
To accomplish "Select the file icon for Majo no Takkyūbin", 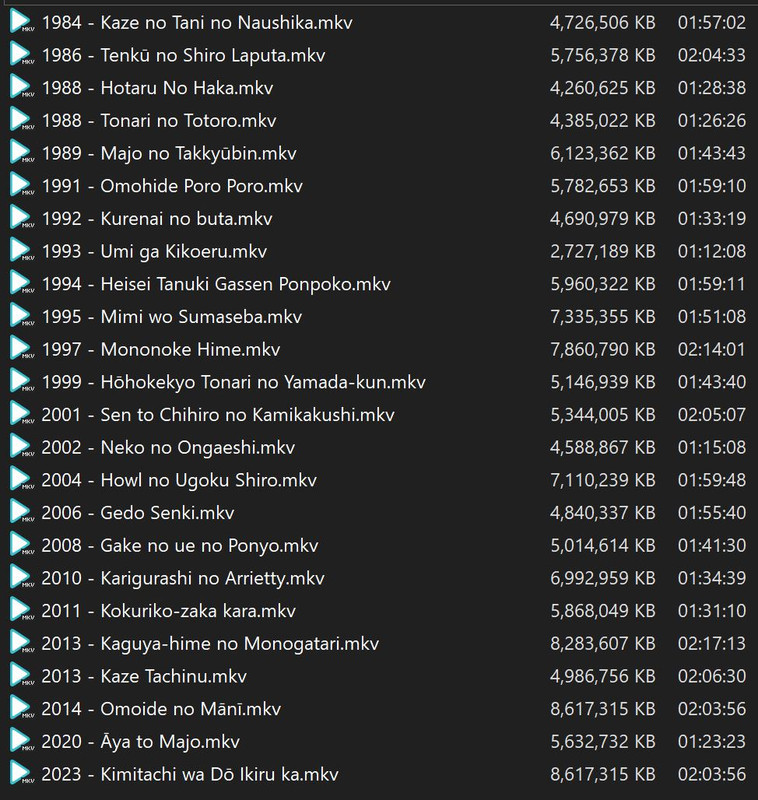I will (x=20, y=154).
